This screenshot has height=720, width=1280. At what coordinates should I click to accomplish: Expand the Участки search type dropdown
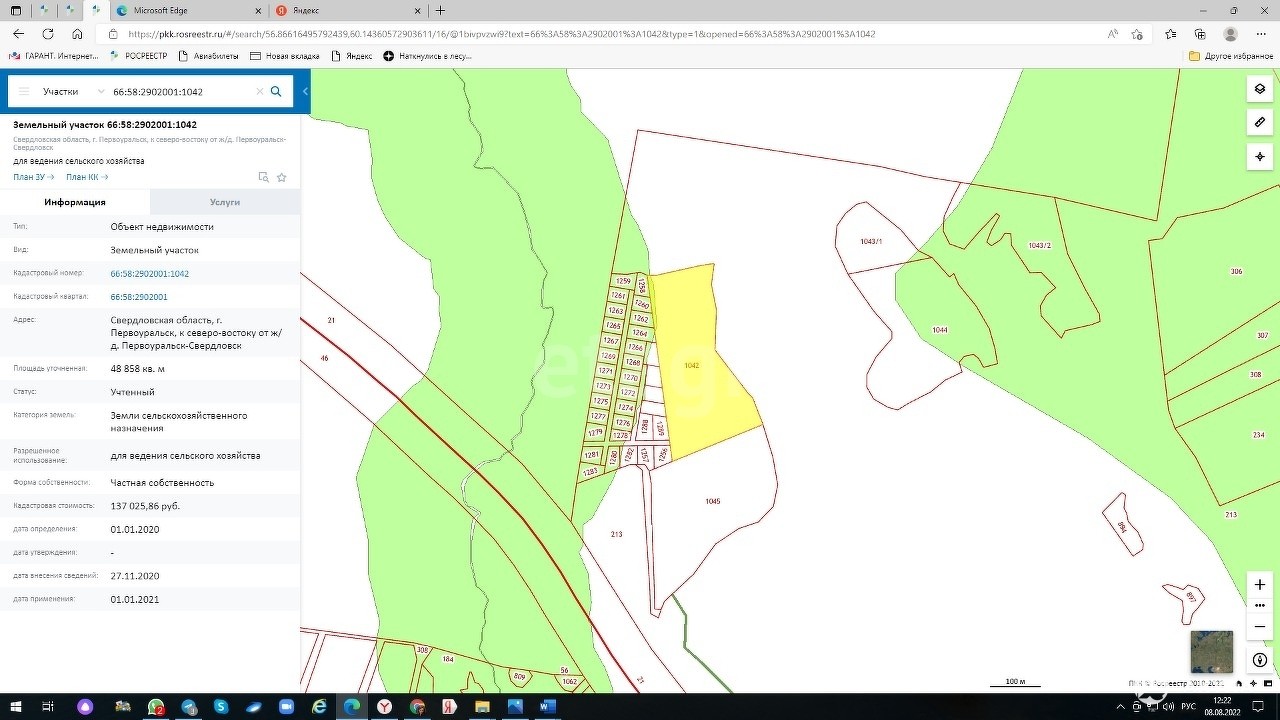tap(72, 91)
